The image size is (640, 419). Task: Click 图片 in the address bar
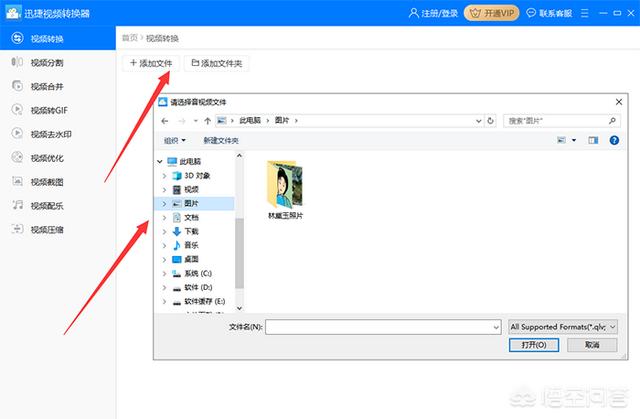coord(282,120)
